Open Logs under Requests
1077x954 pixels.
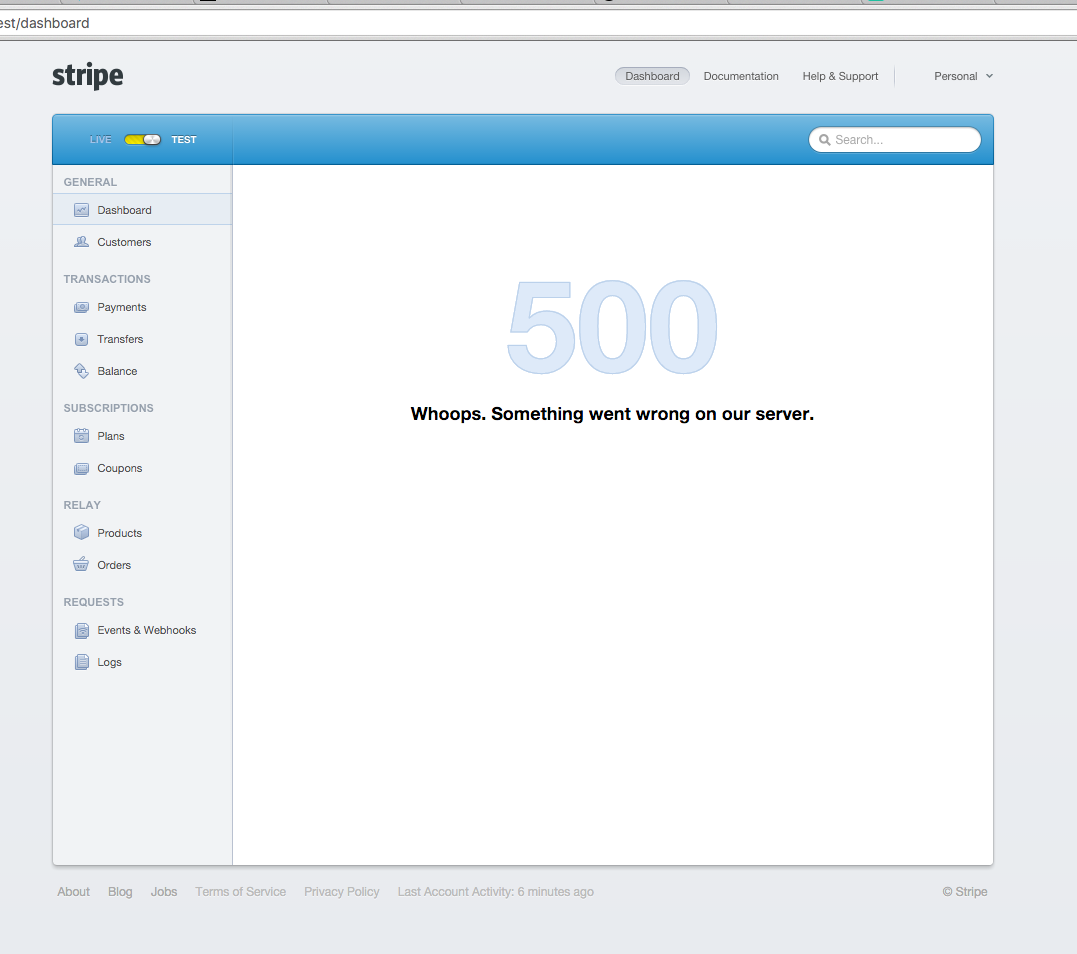142,662
